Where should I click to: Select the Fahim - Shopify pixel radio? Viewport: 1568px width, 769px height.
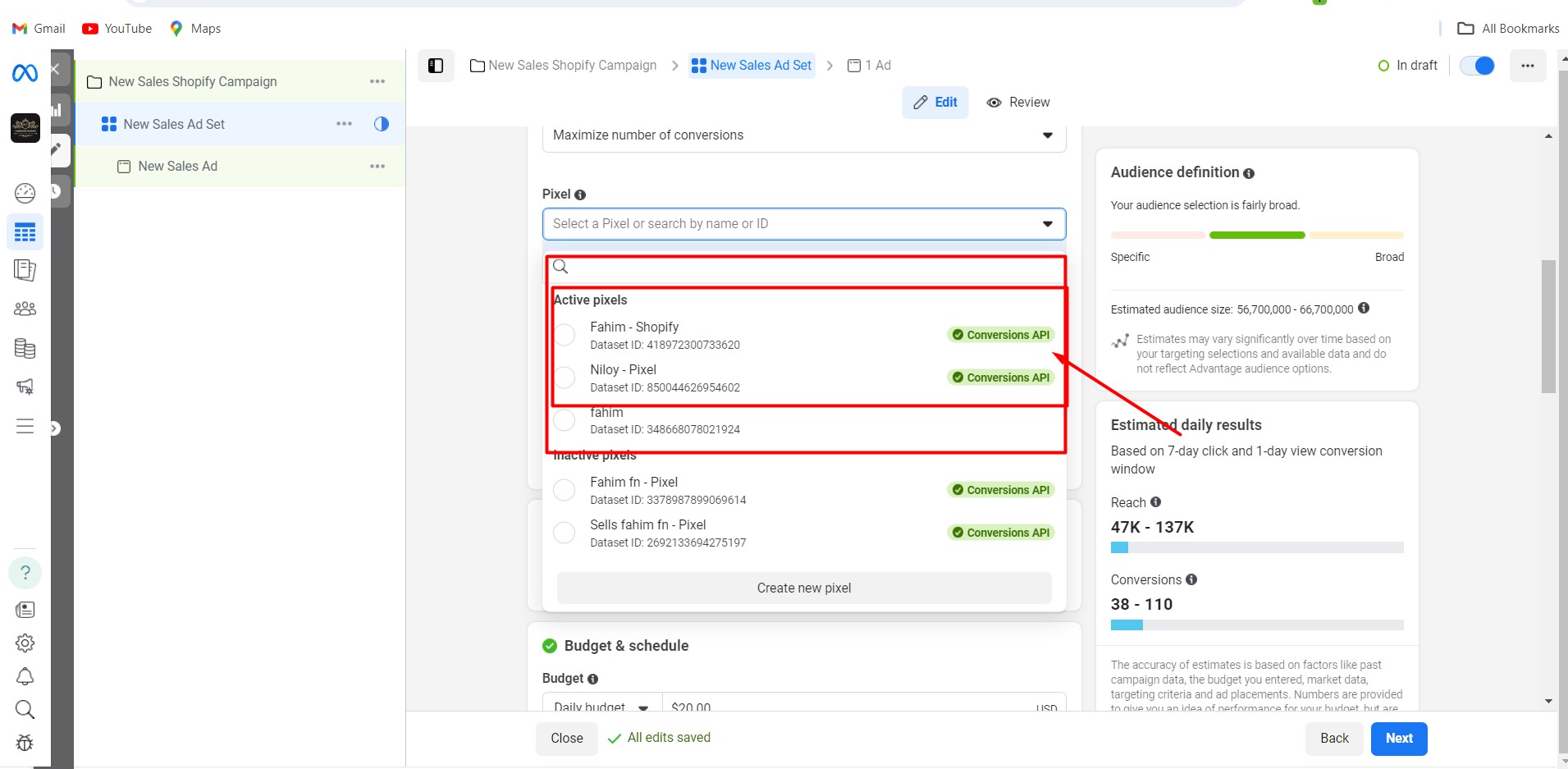coord(565,335)
